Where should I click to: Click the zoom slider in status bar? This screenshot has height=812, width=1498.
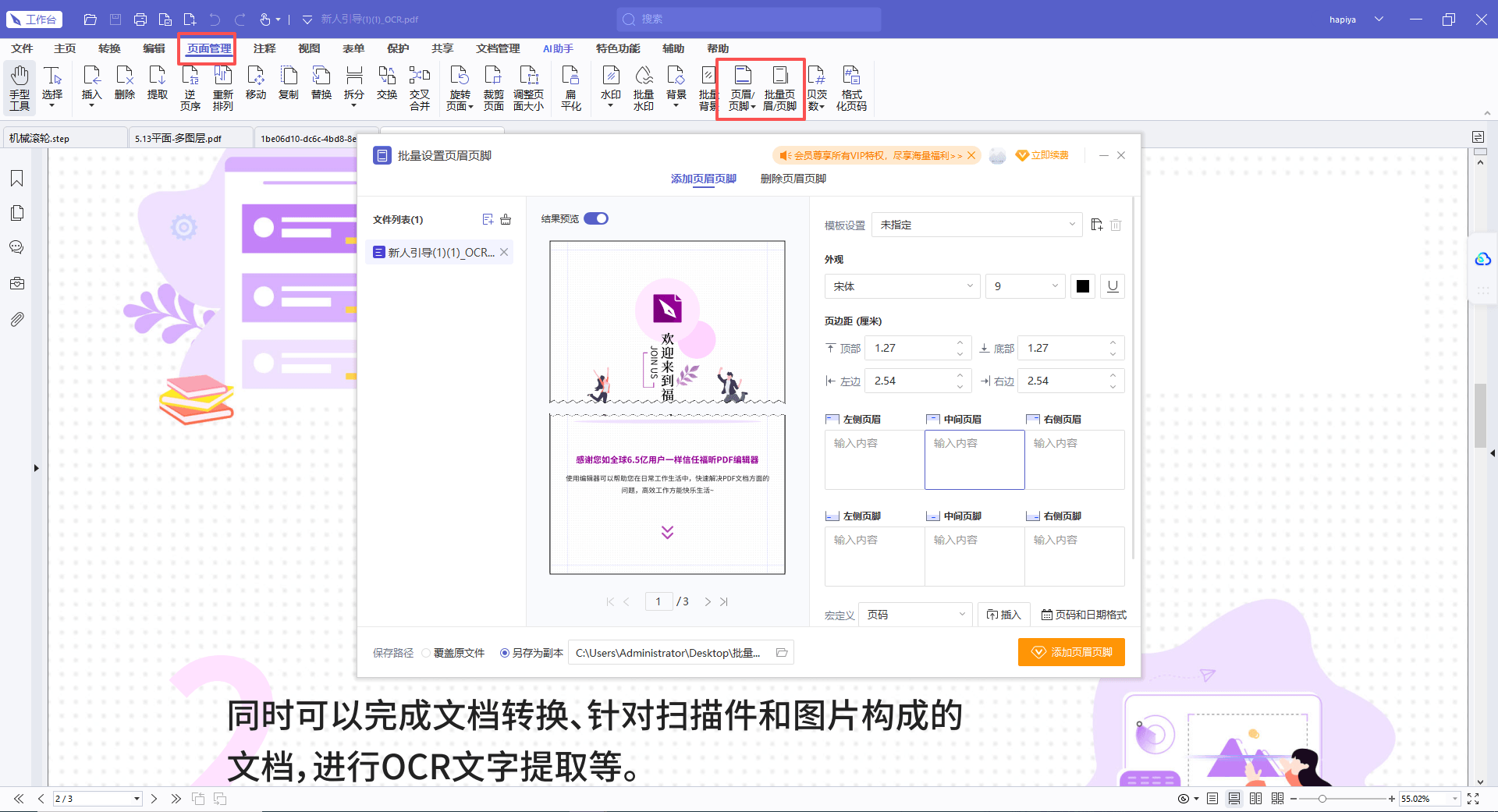coord(1342,798)
